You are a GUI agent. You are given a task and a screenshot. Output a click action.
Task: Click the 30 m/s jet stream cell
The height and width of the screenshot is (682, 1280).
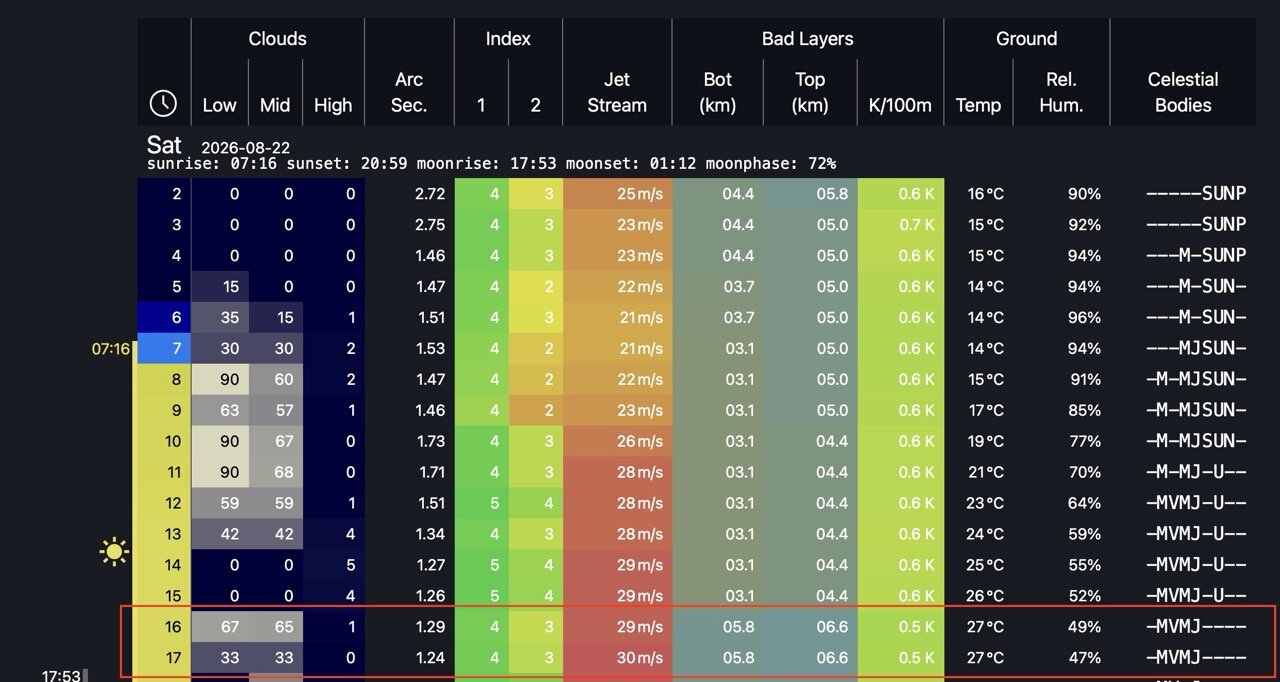tap(617, 658)
